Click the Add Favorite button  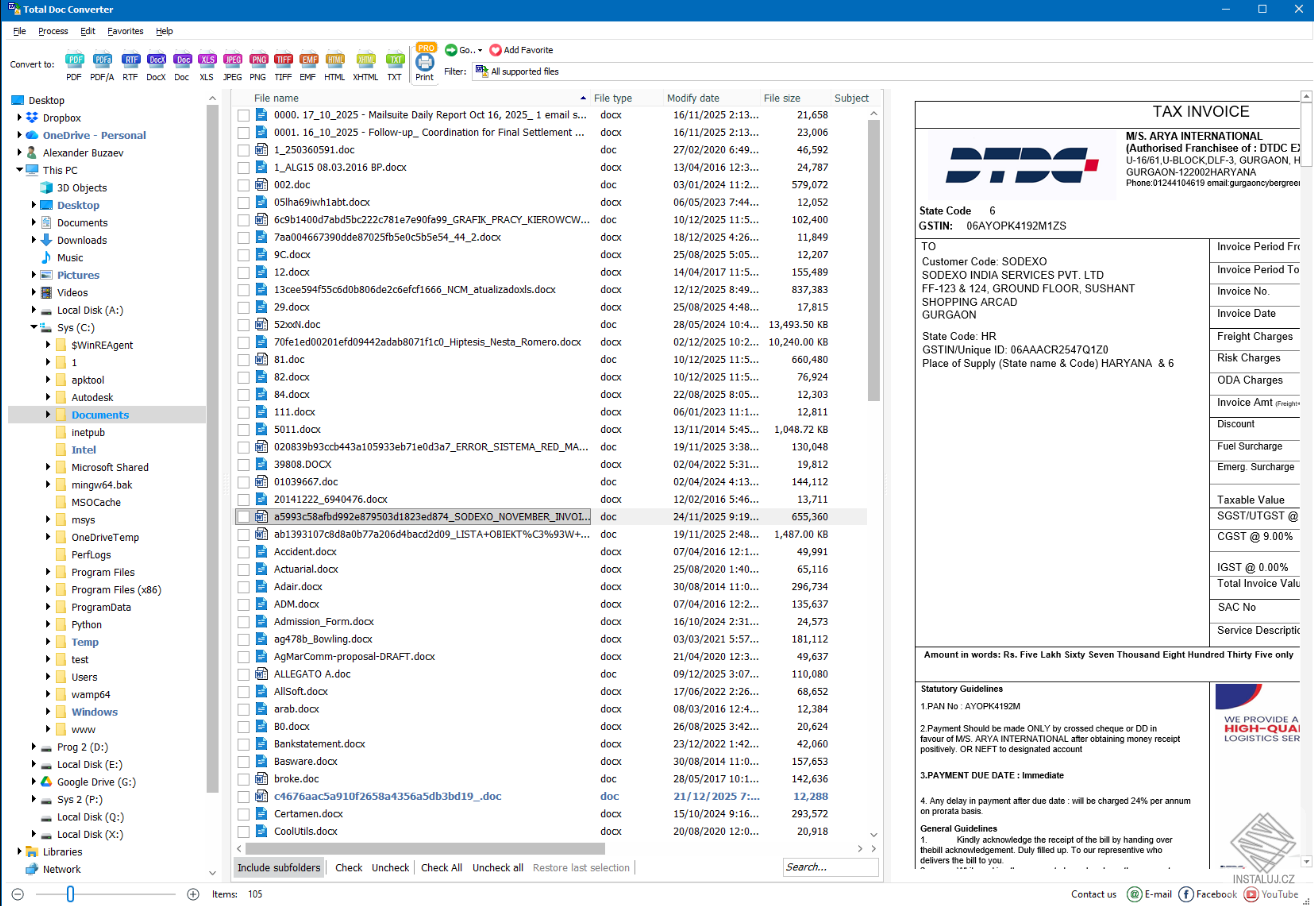point(521,50)
